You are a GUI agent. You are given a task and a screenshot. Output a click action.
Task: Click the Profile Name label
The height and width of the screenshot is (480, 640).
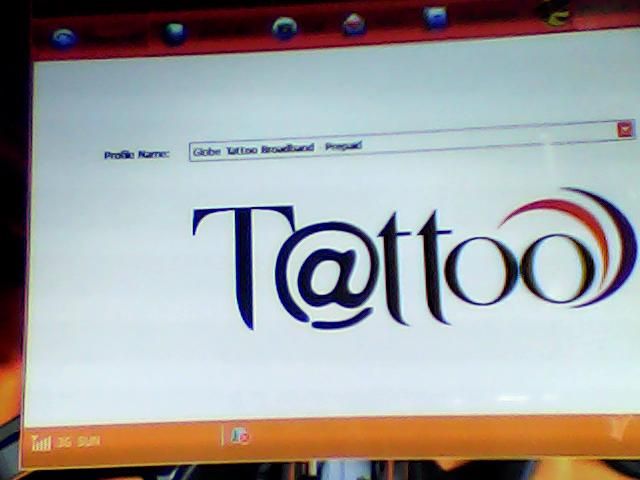click(x=137, y=154)
